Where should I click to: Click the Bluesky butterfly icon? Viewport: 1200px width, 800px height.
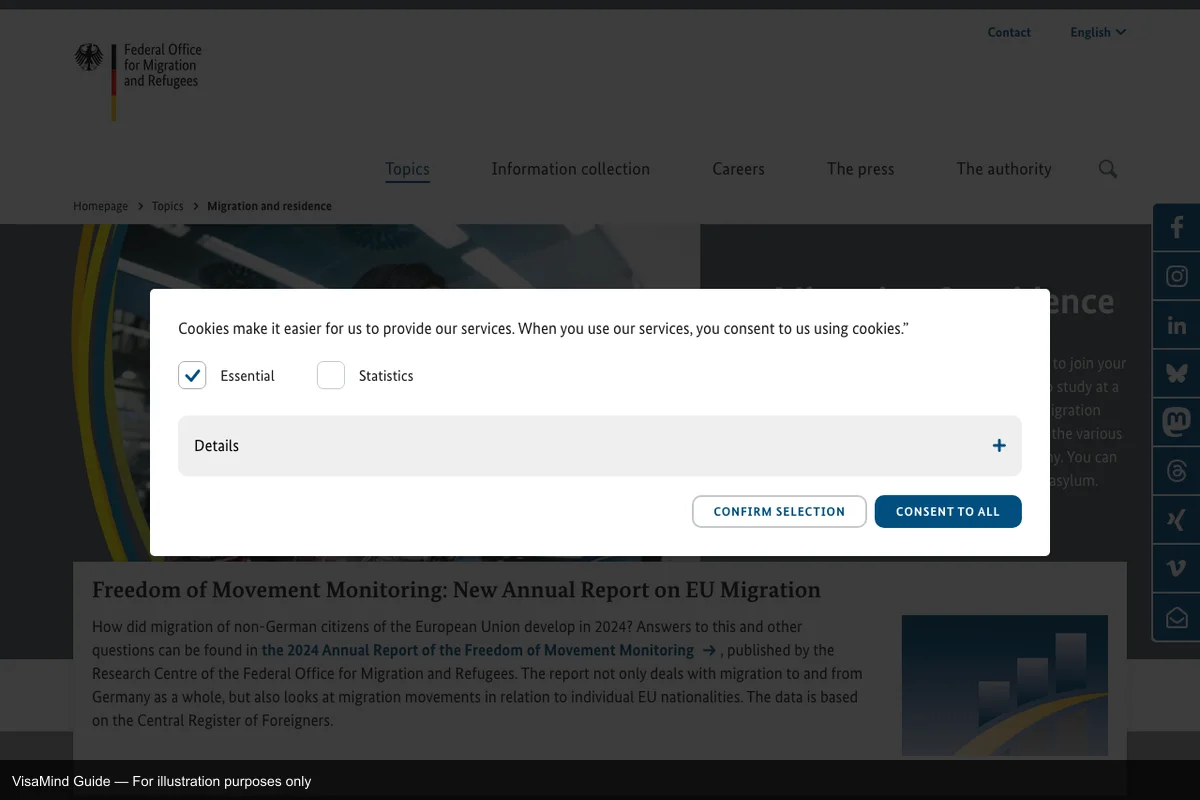(x=1177, y=374)
